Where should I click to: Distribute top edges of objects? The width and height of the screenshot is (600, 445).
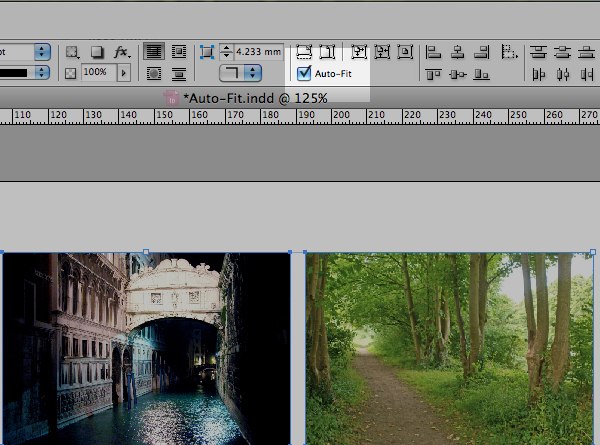tap(538, 52)
